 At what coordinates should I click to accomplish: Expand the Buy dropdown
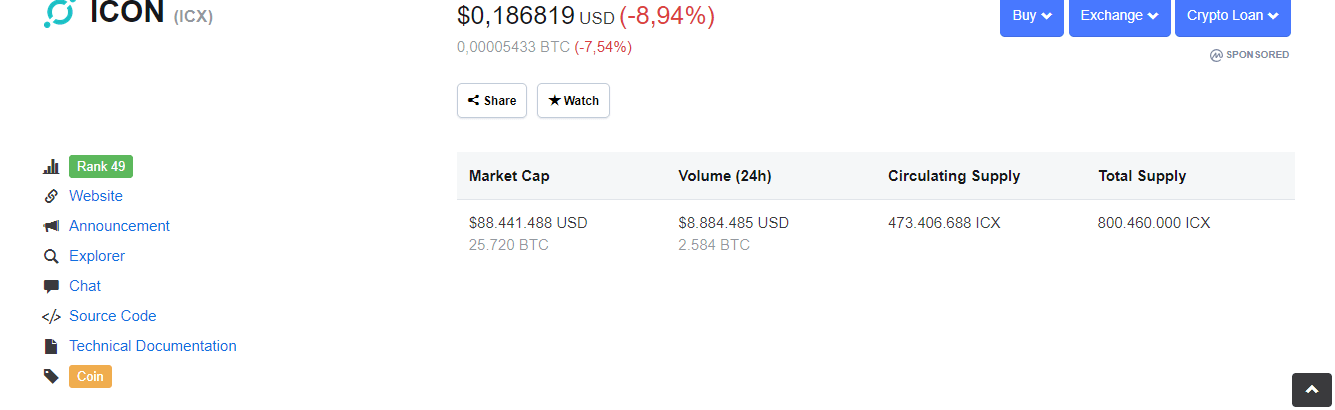(1031, 16)
